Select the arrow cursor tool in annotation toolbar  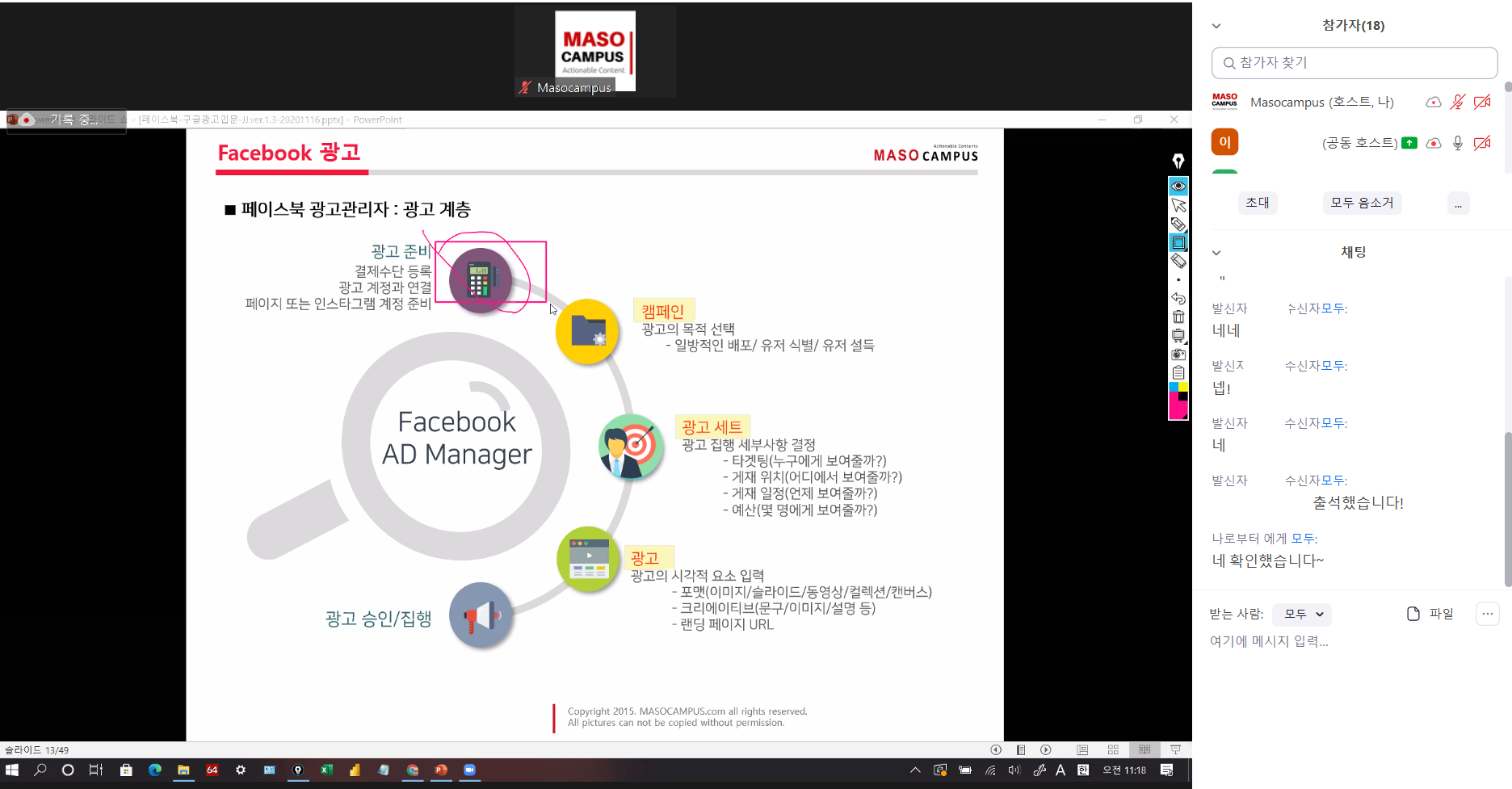(x=1178, y=205)
